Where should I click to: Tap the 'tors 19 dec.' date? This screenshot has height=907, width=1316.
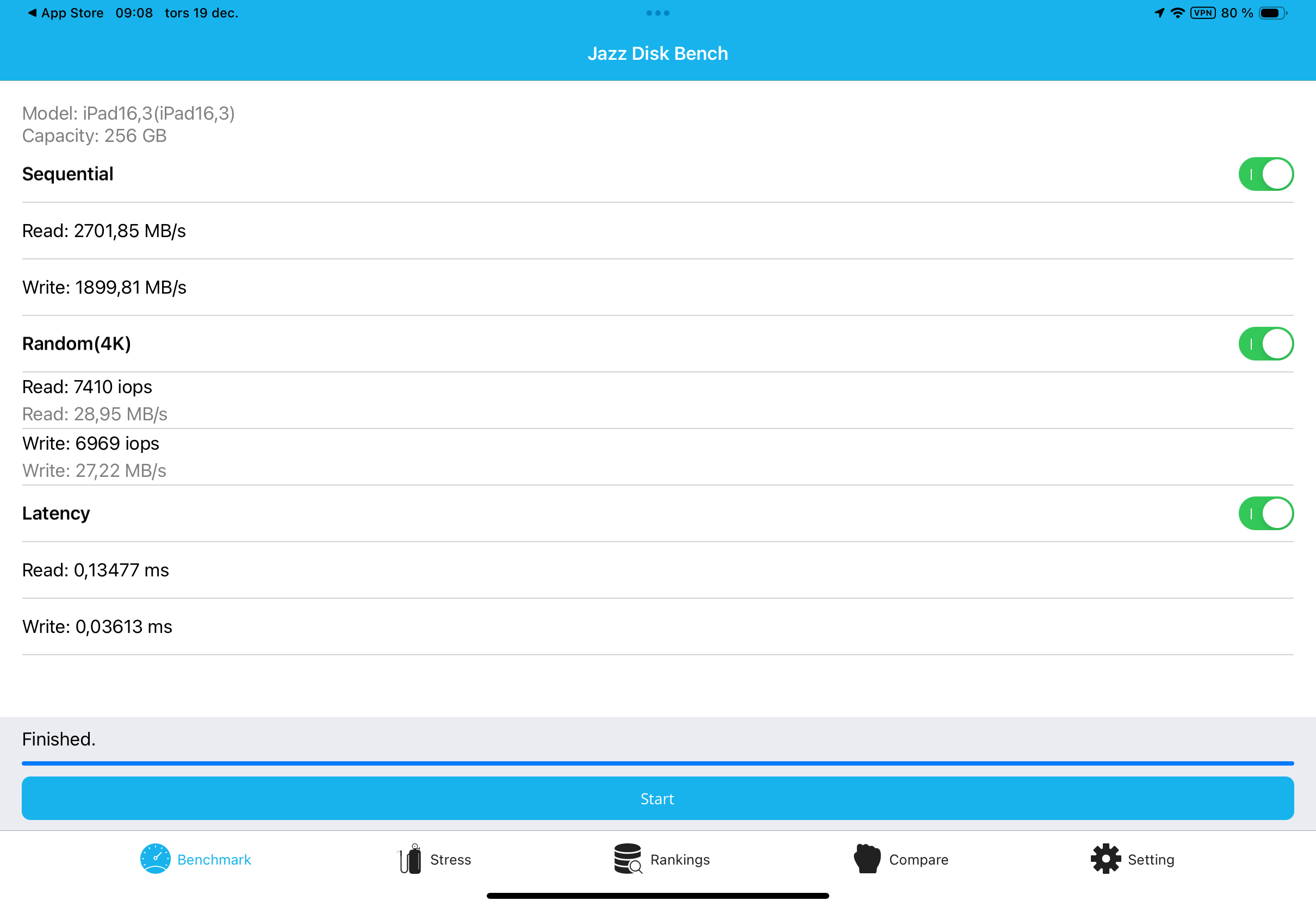click(202, 13)
